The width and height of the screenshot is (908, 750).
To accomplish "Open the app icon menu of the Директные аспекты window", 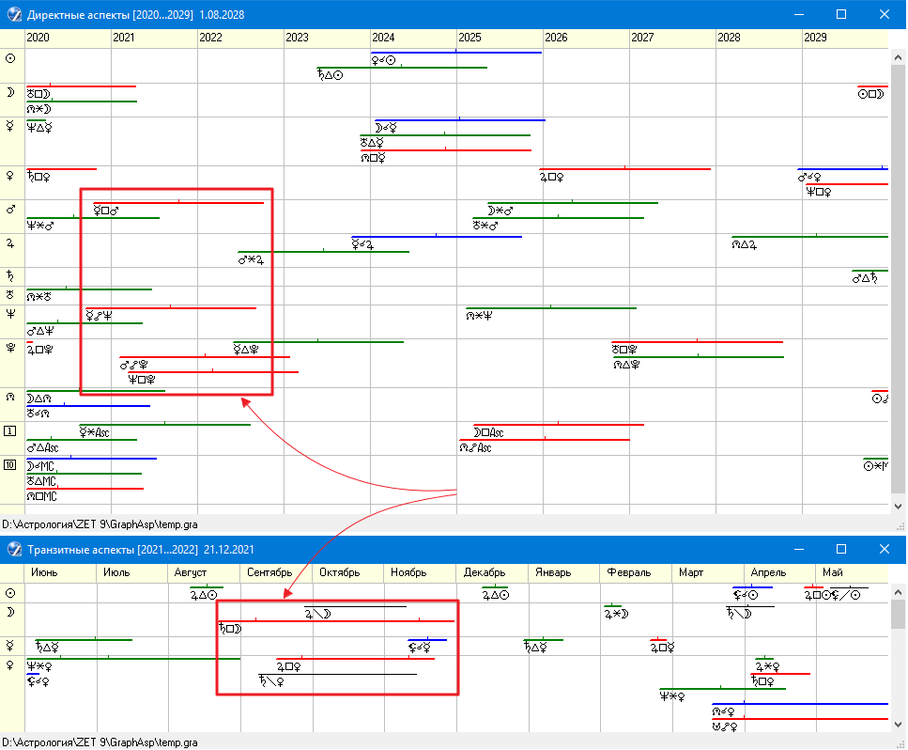I will (14, 14).
